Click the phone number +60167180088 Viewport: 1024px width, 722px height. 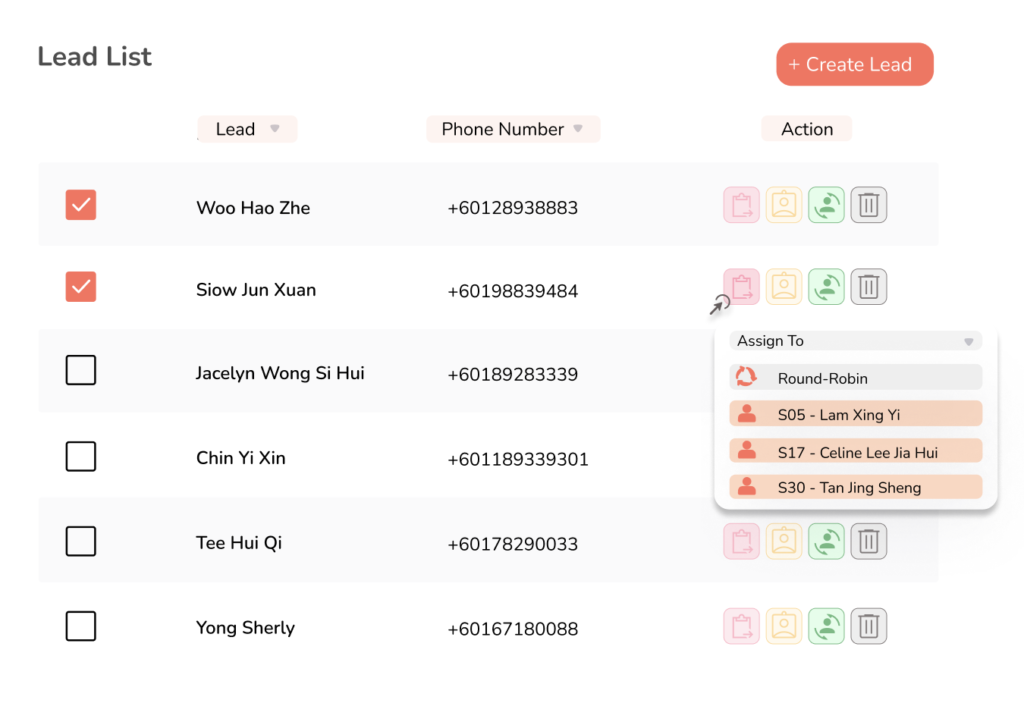[x=512, y=629]
